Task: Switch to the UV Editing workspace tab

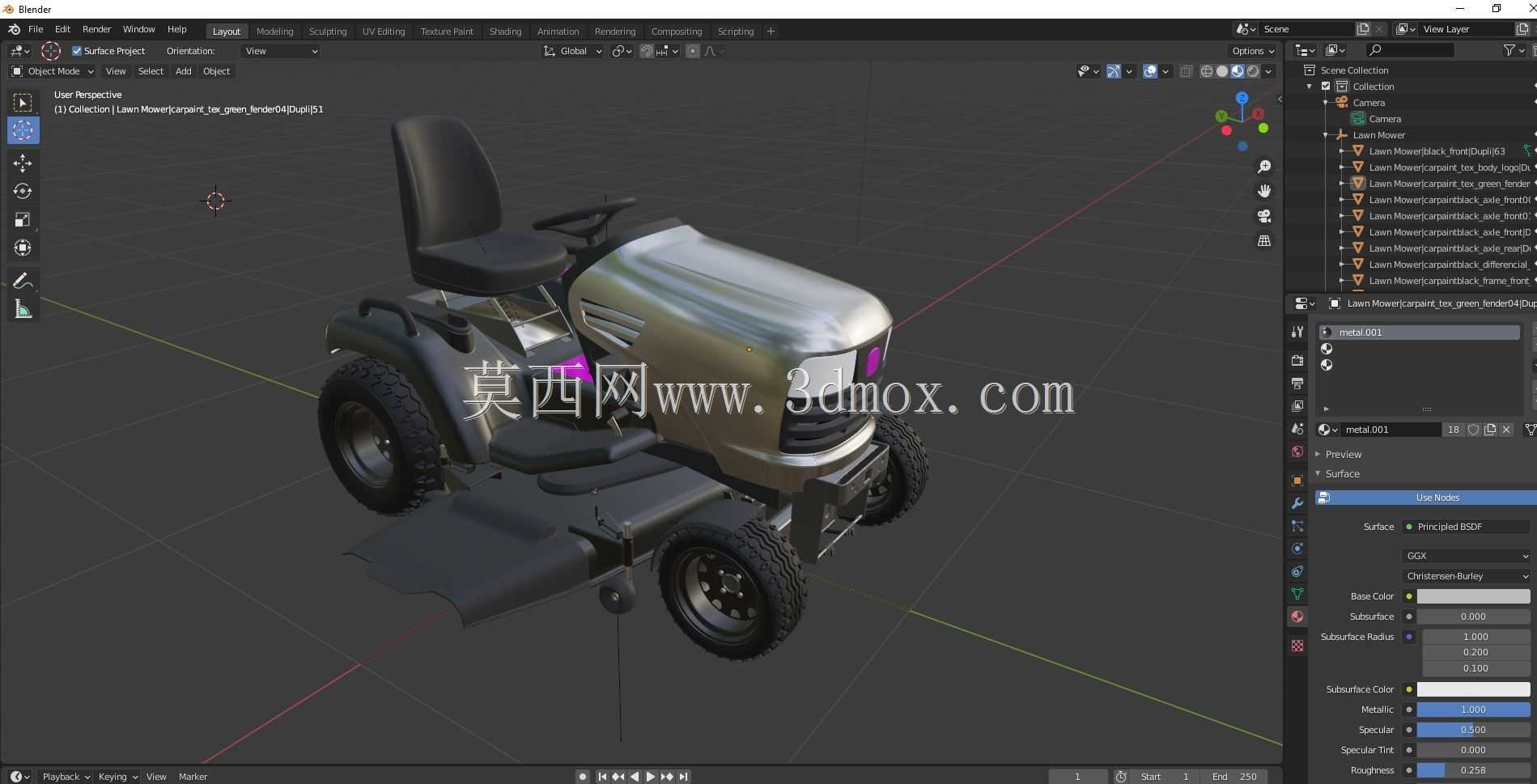Action: click(384, 32)
